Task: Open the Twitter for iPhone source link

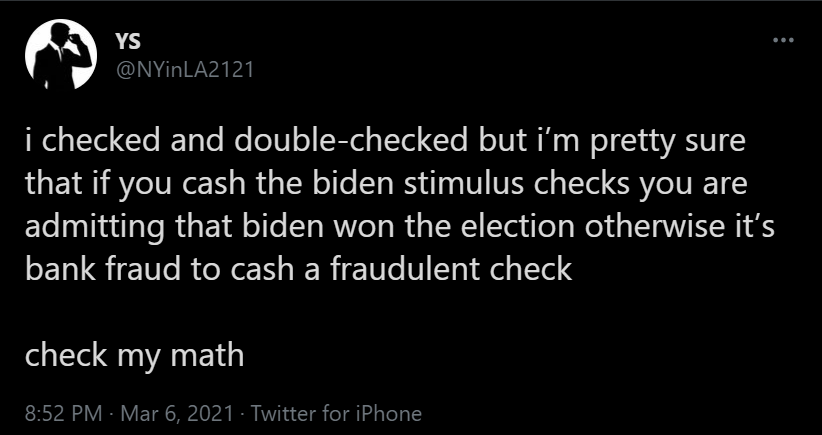Action: [x=334, y=413]
